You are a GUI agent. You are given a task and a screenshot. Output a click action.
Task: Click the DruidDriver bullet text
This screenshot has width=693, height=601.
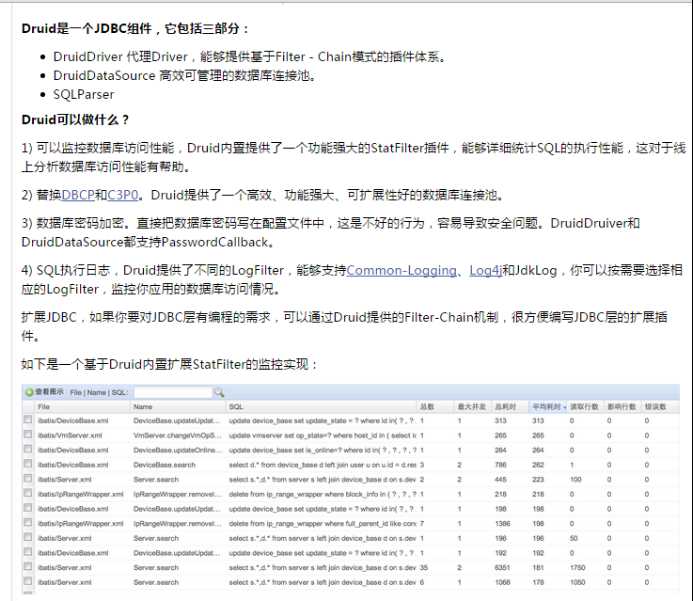(250, 57)
